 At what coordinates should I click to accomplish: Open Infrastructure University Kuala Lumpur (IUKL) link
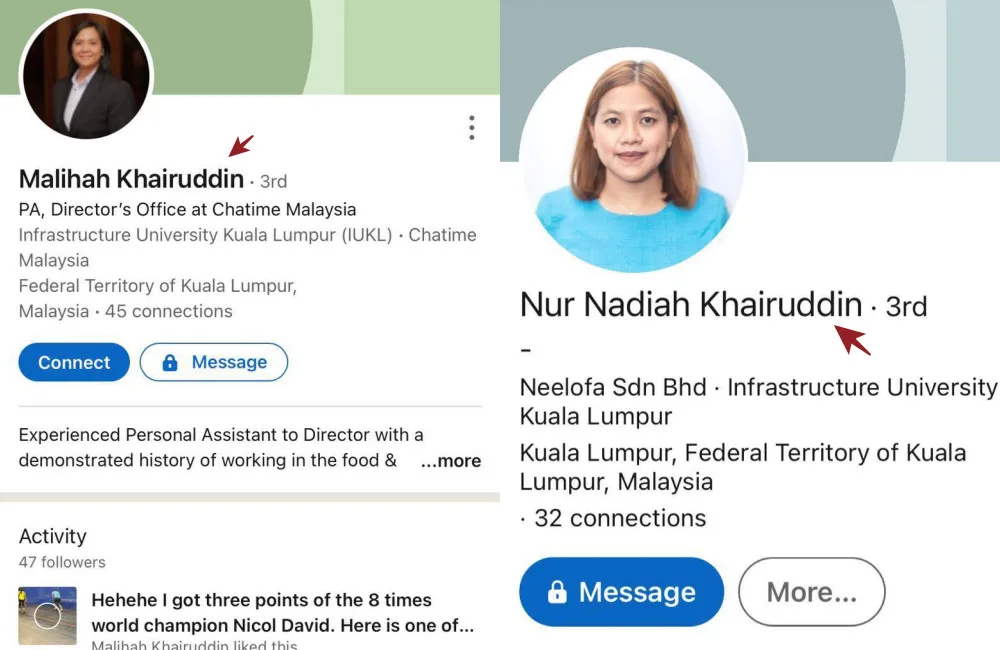point(205,235)
